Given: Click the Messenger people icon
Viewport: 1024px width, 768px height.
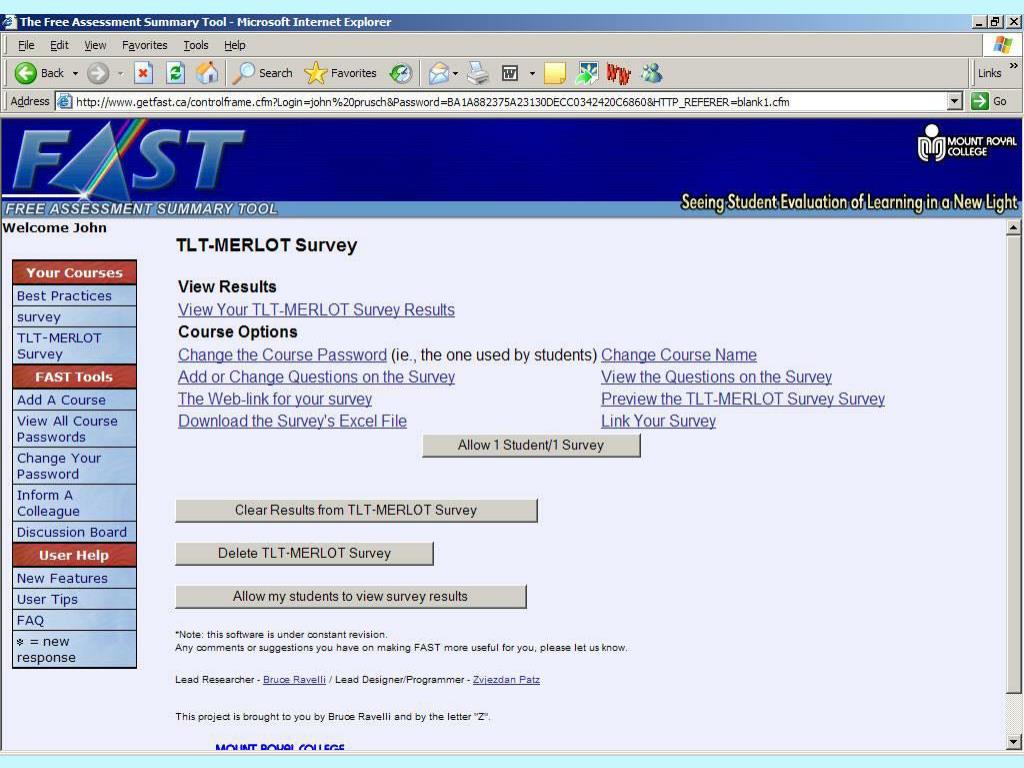Looking at the screenshot, I should tap(651, 73).
